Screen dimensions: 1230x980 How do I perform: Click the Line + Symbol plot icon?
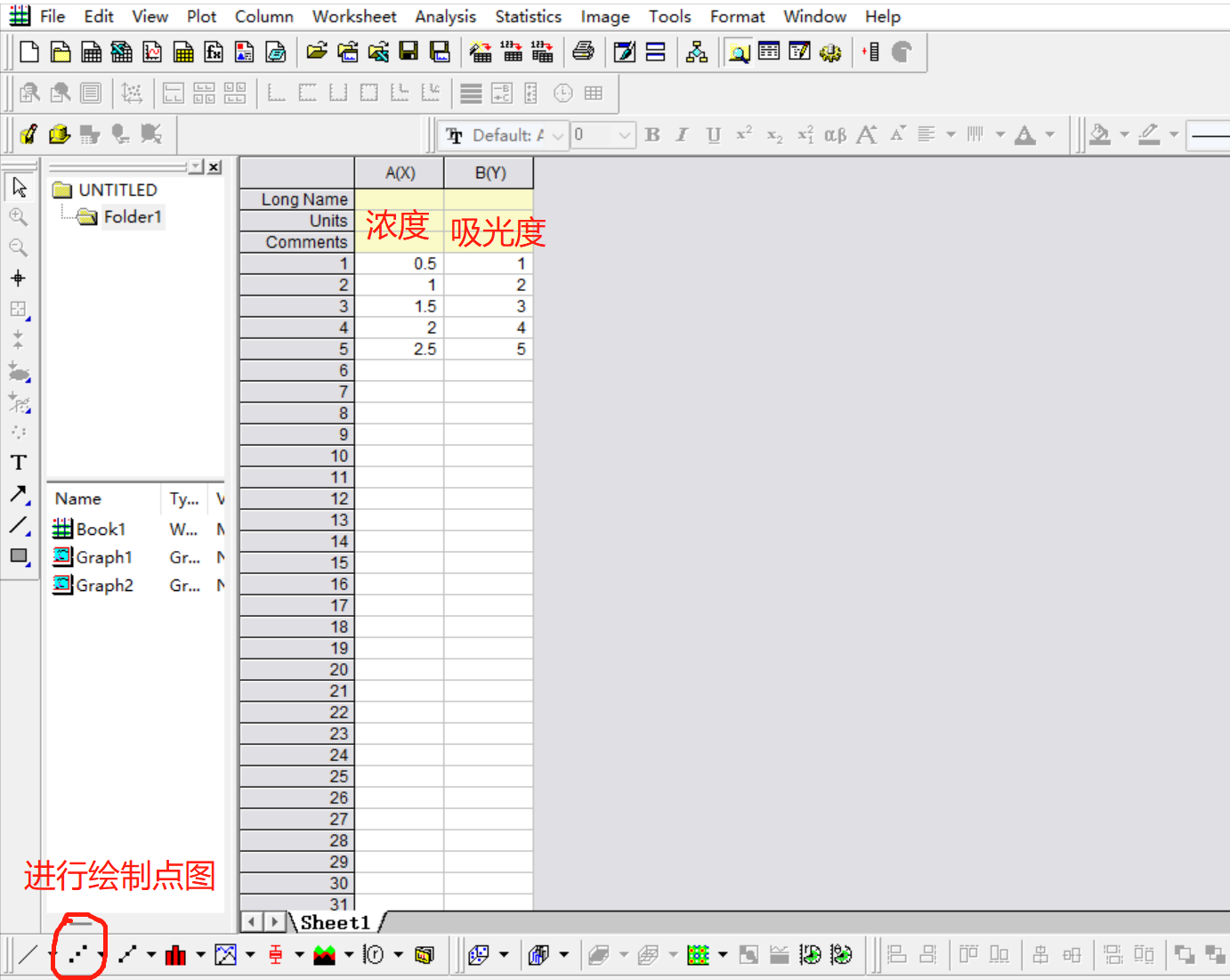click(x=128, y=955)
